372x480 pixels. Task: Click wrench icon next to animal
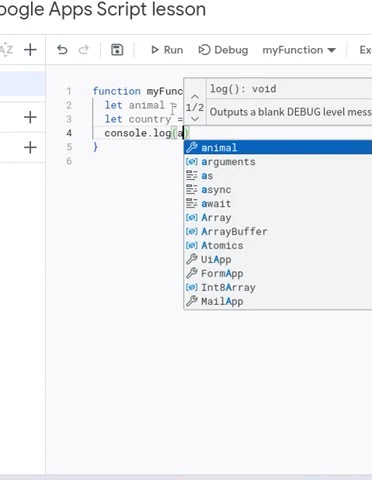coord(192,147)
